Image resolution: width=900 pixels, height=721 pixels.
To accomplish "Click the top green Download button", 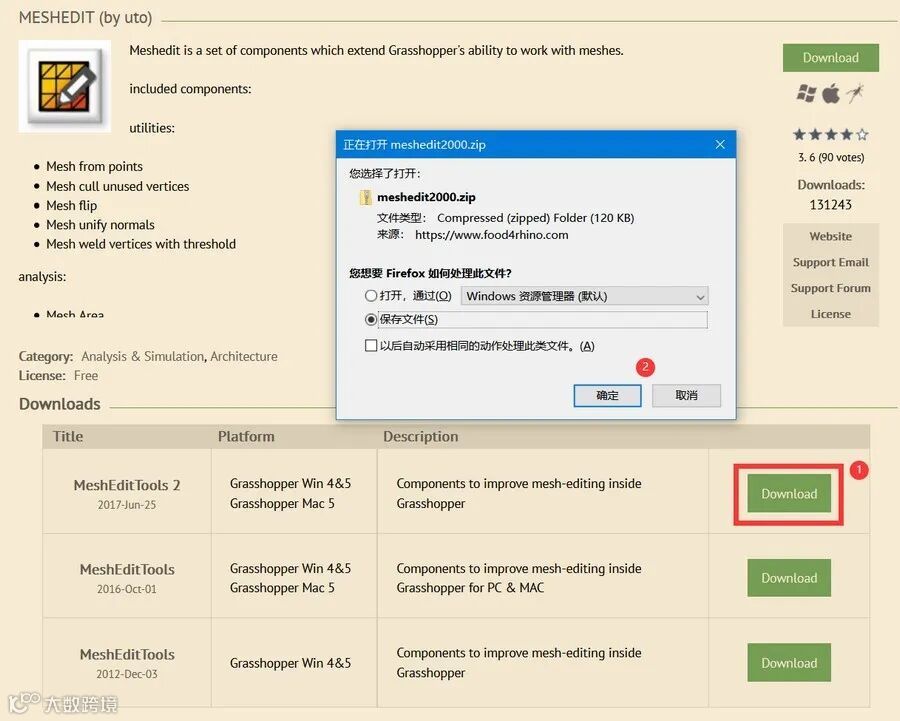I will (831, 58).
